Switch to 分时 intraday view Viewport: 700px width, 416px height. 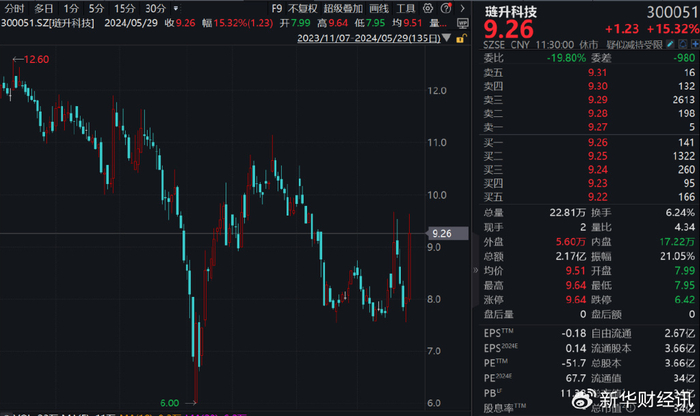coord(14,8)
